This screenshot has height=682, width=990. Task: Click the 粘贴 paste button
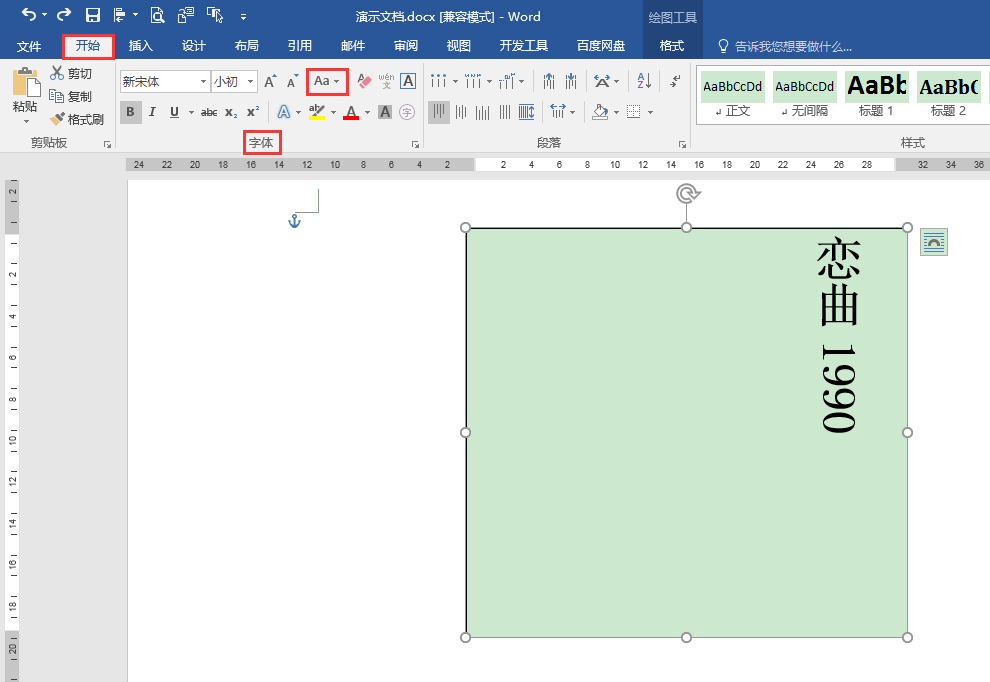(x=25, y=95)
